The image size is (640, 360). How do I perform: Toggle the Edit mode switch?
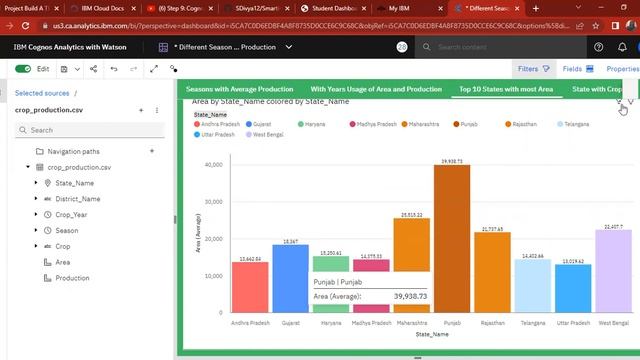[x=23, y=69]
